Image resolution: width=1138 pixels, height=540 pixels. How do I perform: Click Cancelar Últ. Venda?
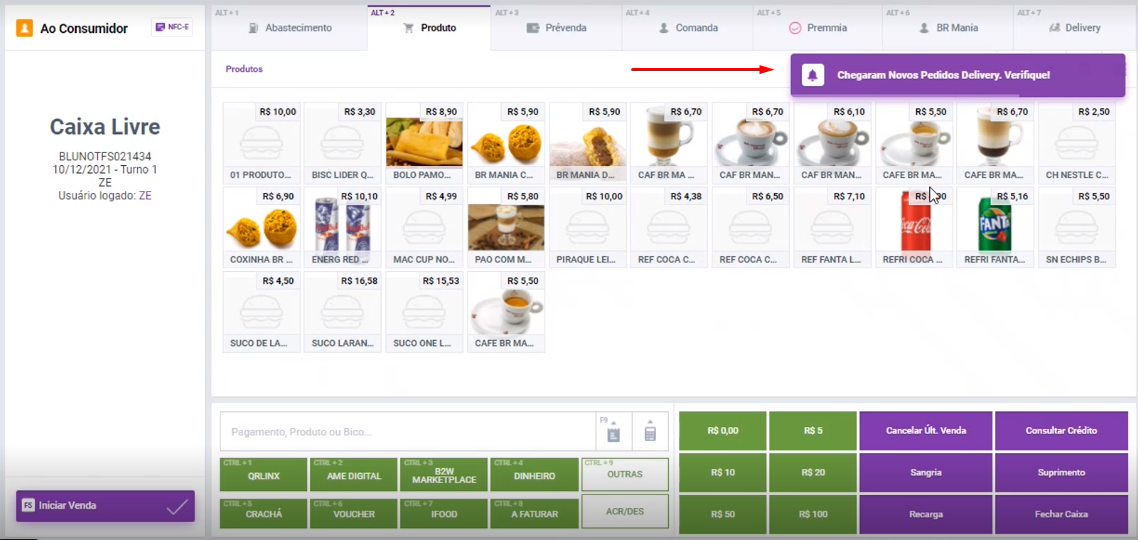[x=925, y=430]
